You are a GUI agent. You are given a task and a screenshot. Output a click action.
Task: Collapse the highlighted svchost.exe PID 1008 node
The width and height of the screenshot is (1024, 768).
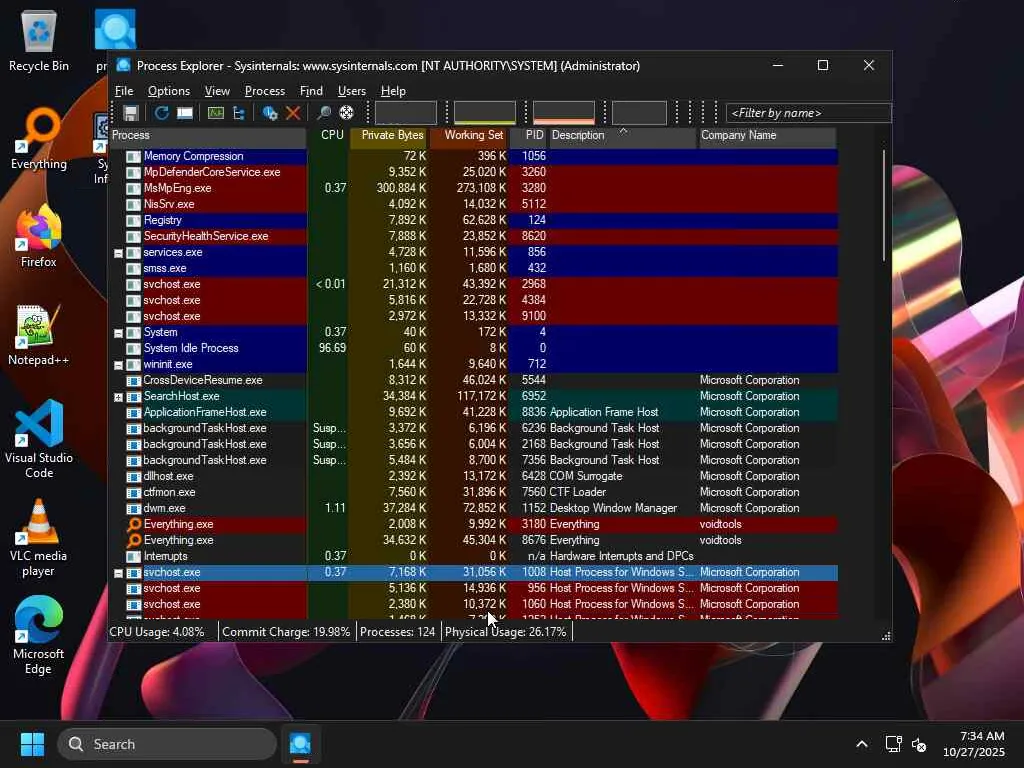click(118, 573)
